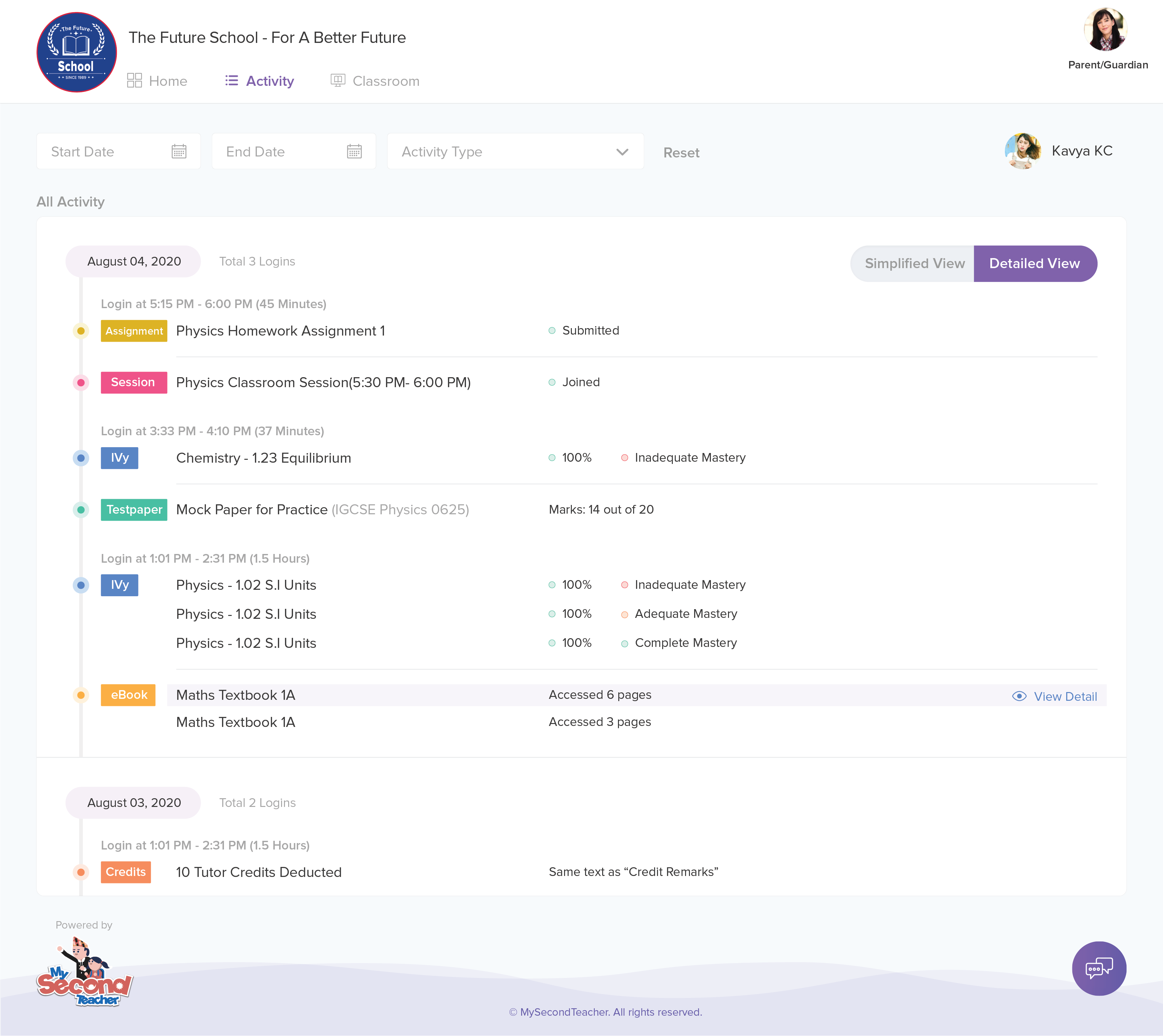The width and height of the screenshot is (1163, 1036).
Task: Click the IVy tag beside Physics S.I Units
Action: point(119,585)
